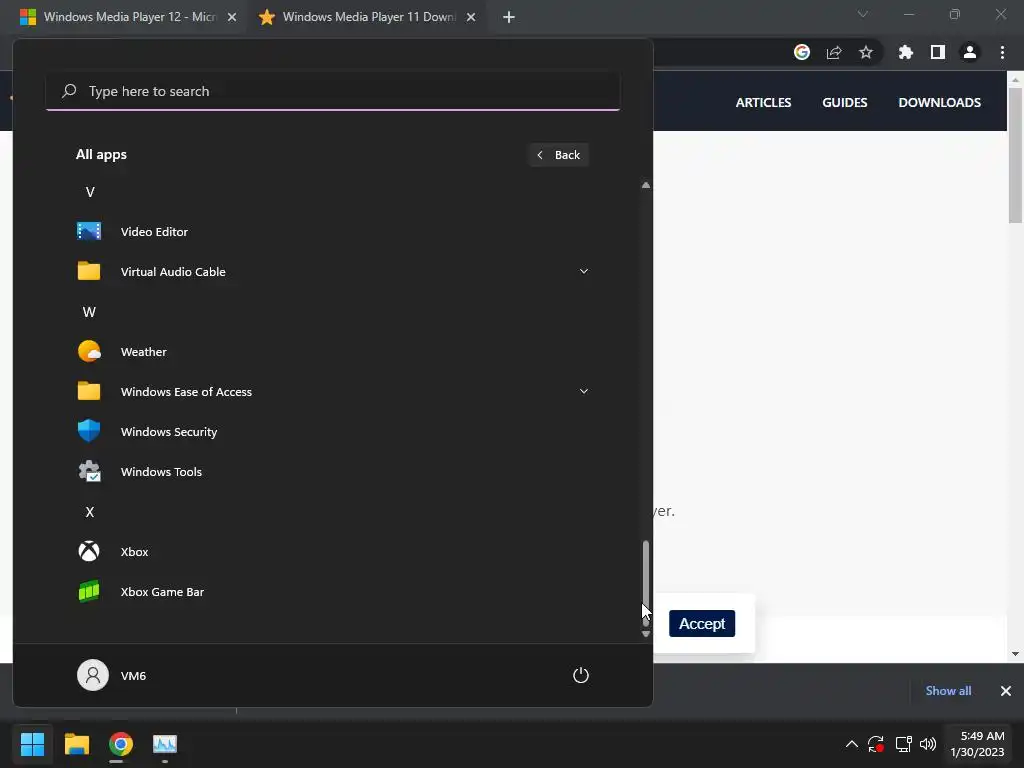
Task: Switch to Windows Media Player 11 Download tab
Action: click(x=368, y=17)
